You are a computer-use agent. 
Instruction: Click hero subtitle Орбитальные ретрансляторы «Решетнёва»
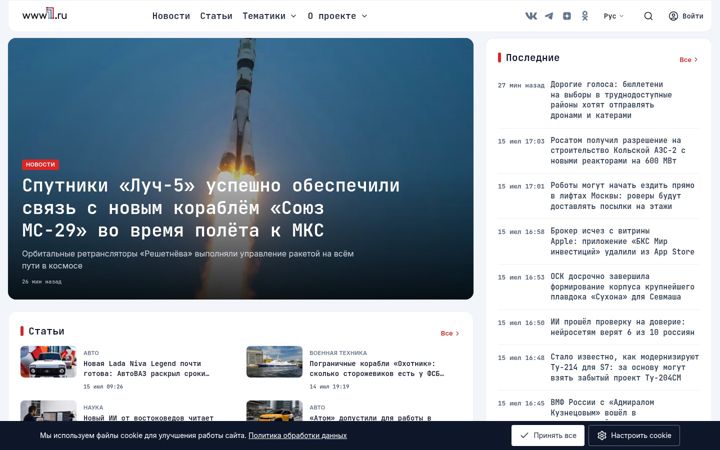click(188, 260)
